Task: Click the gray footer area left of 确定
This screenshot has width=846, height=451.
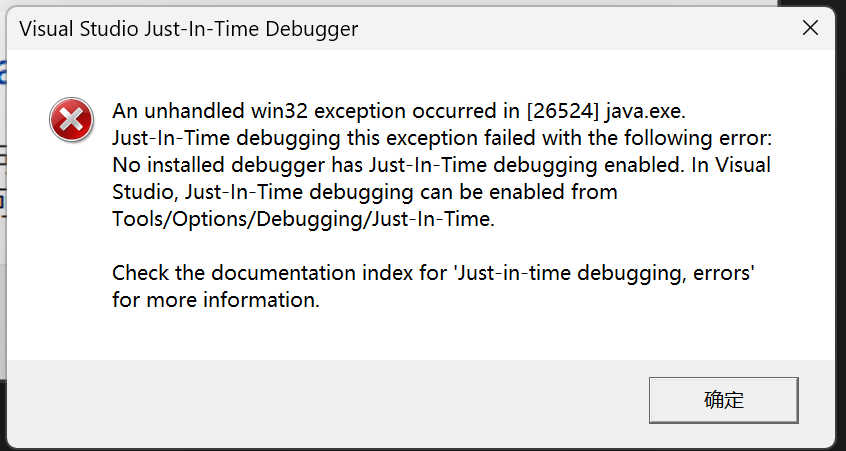Action: pos(320,400)
